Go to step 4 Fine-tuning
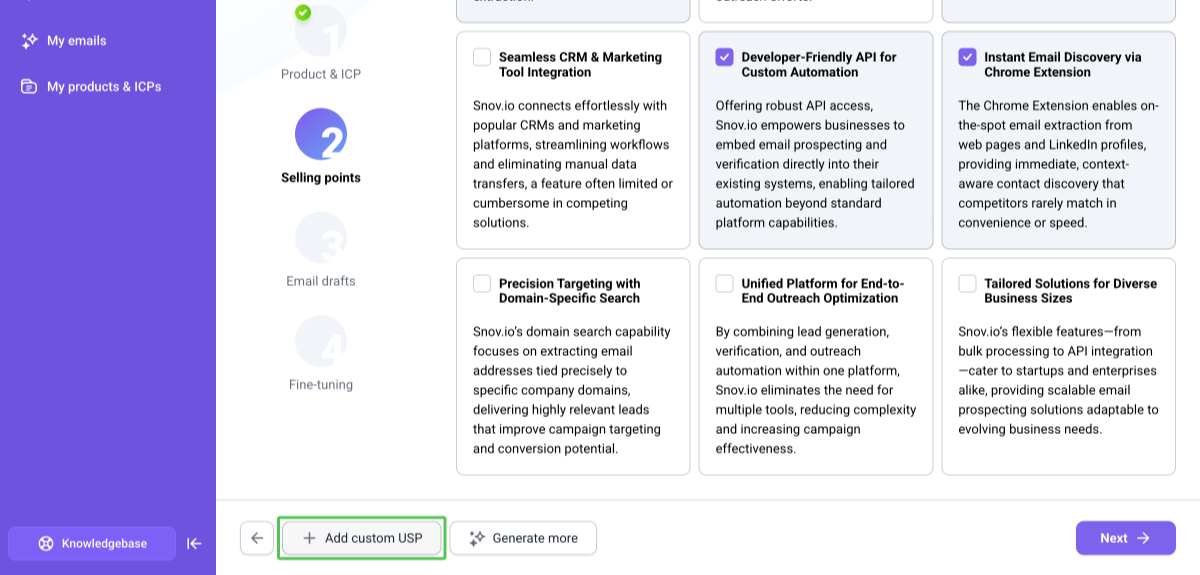Screen dimensions: 1200x575 click(x=321, y=354)
